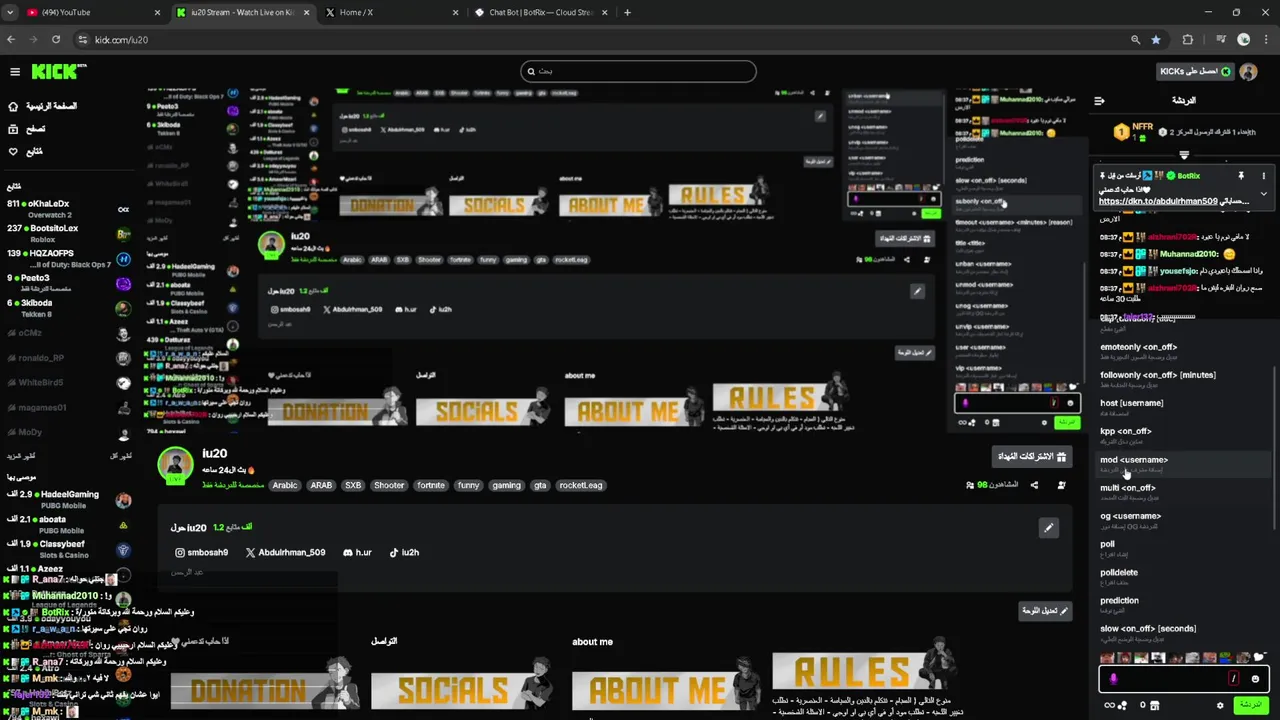This screenshot has width=1280, height=720.
Task: Click the pencil edit icon in About section
Action: [x=1048, y=527]
